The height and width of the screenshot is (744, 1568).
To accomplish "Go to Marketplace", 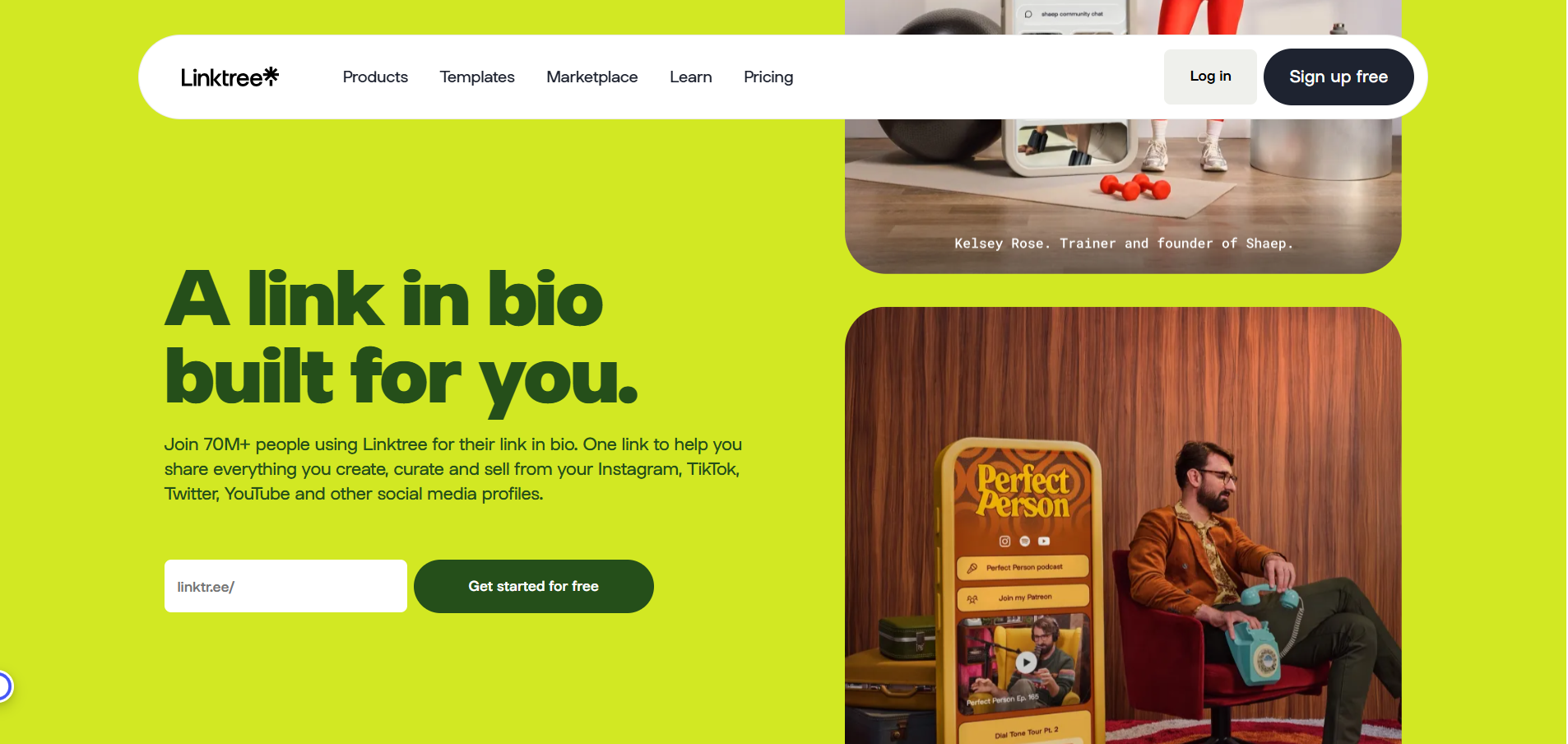I will (x=592, y=77).
